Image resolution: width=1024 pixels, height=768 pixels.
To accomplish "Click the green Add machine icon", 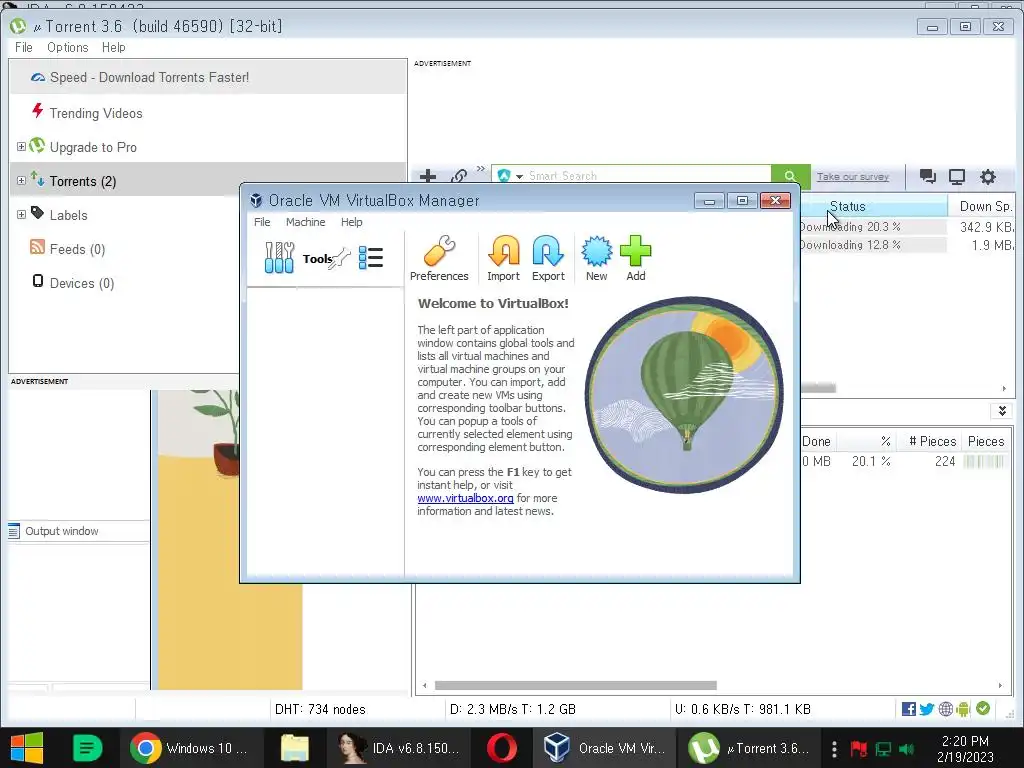I will (x=635, y=252).
